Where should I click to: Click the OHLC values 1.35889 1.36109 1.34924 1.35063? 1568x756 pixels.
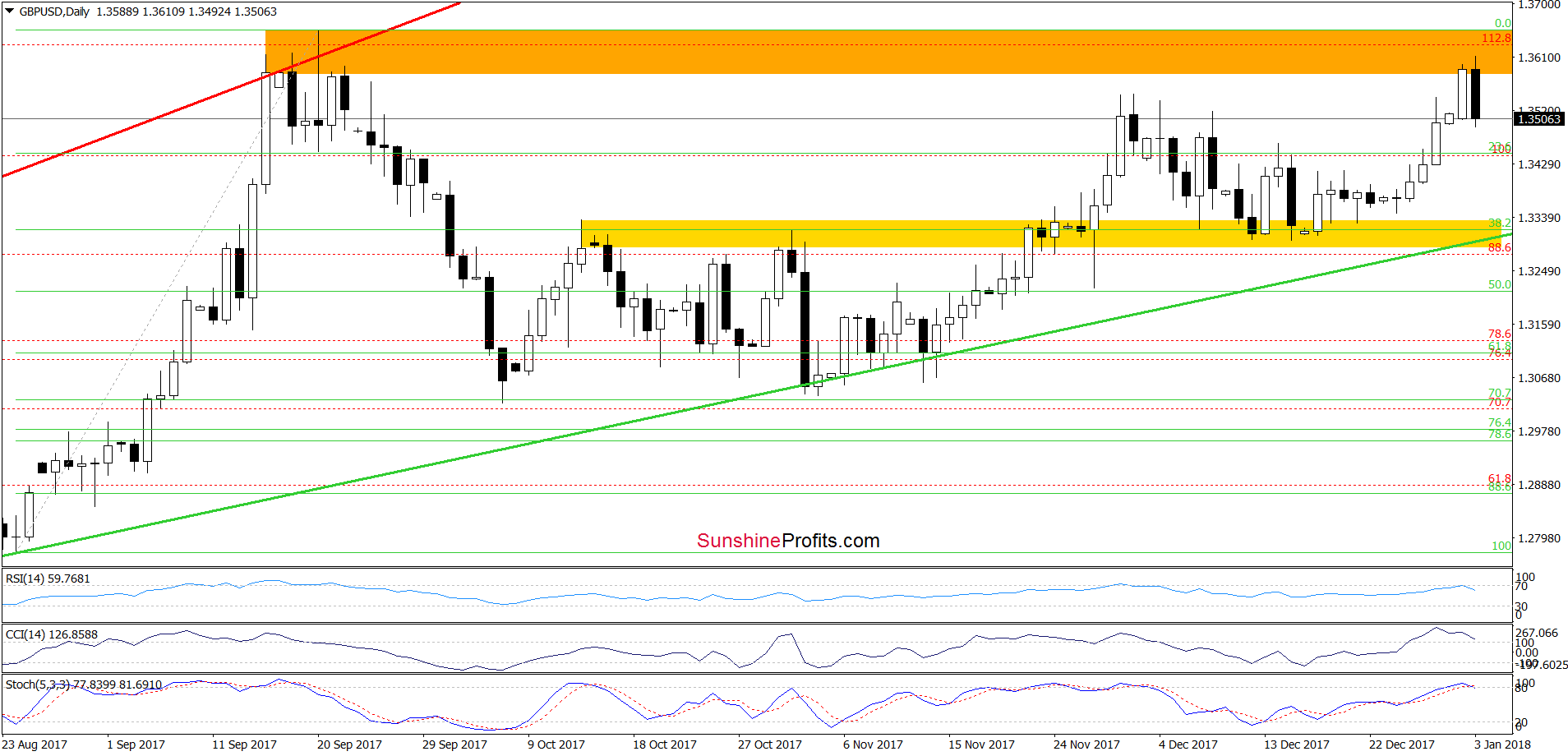[x=187, y=12]
